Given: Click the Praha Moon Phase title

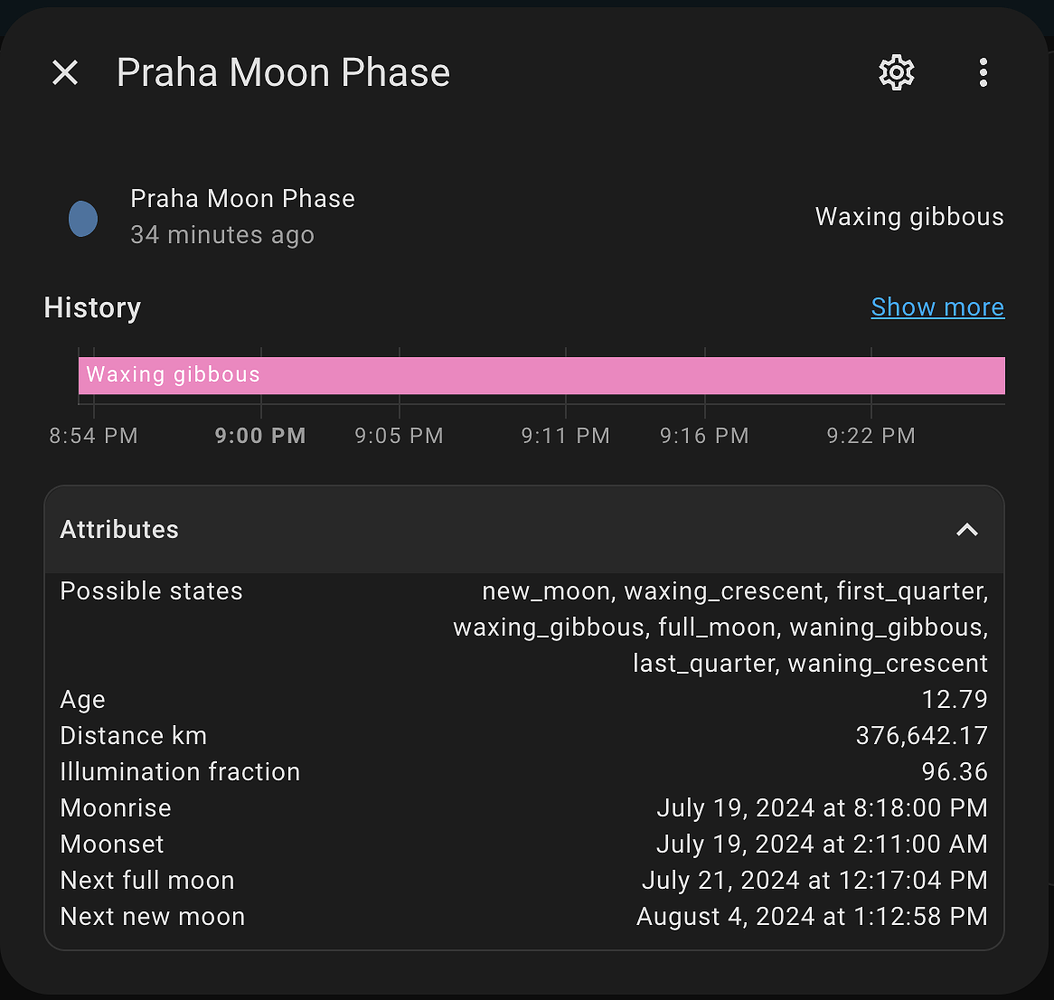Looking at the screenshot, I should [283, 72].
